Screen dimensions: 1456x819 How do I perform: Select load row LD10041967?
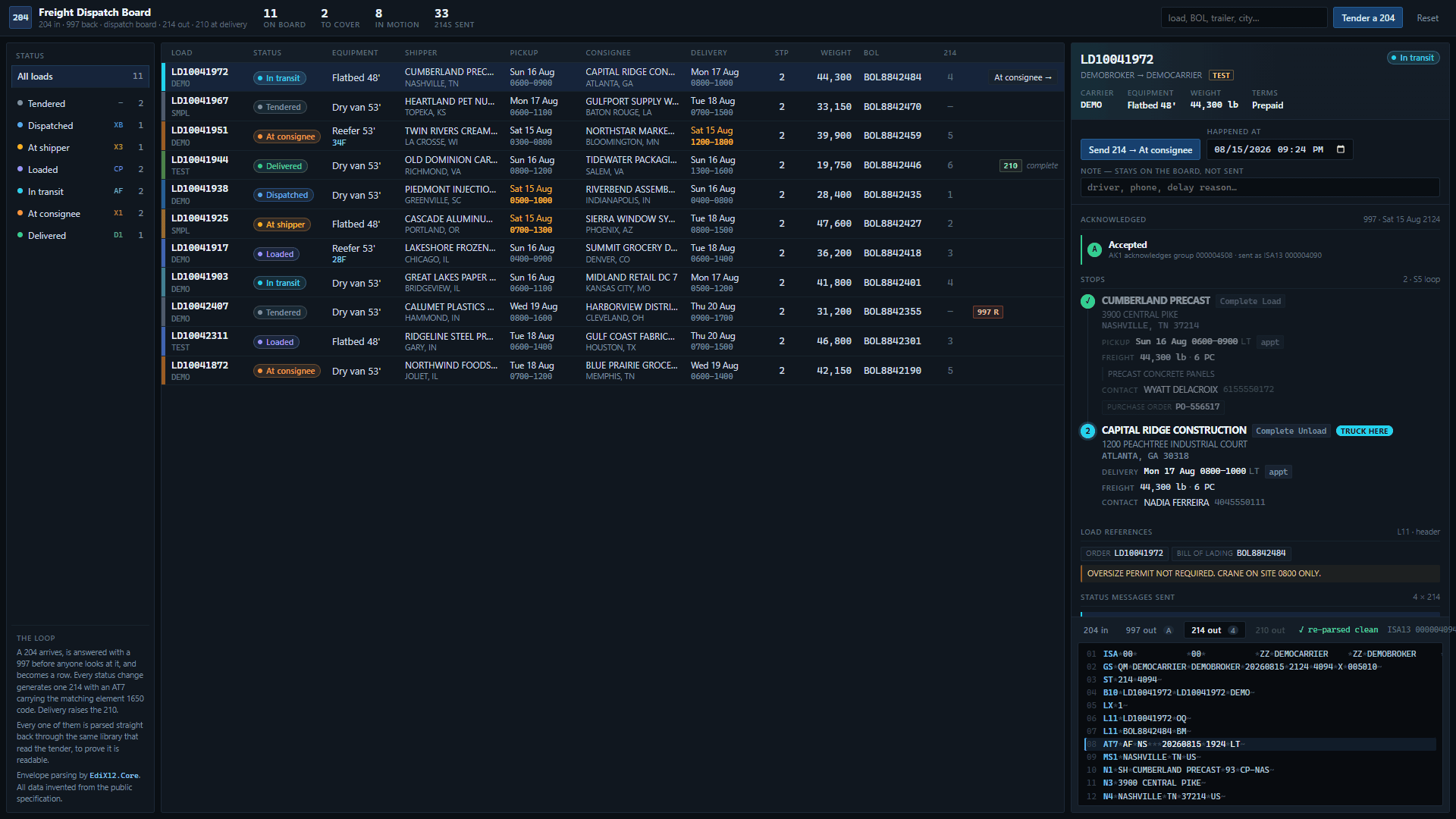coord(611,106)
